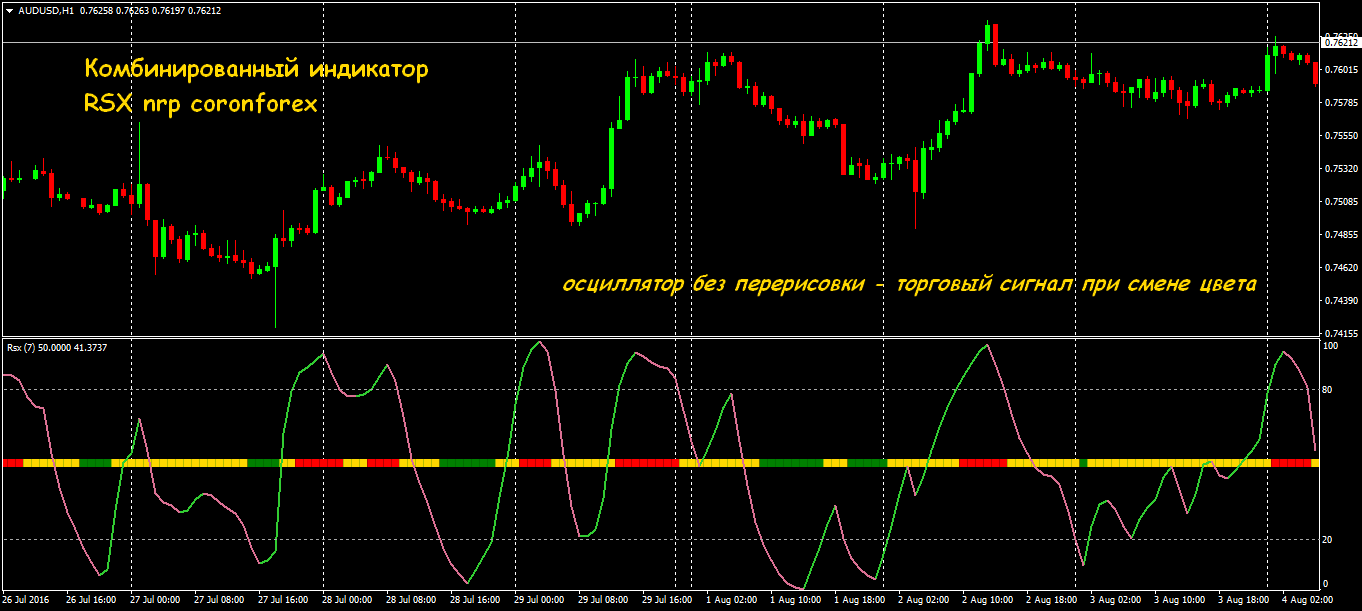Click the time axis label 1 Aug 02:00
Image resolution: width=1362 pixels, height=611 pixels.
(734, 600)
